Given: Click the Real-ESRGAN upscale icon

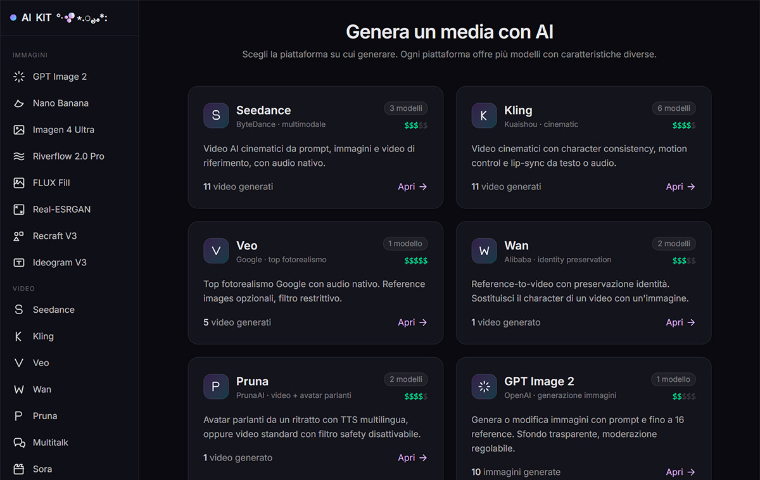Looking at the screenshot, I should (19, 209).
